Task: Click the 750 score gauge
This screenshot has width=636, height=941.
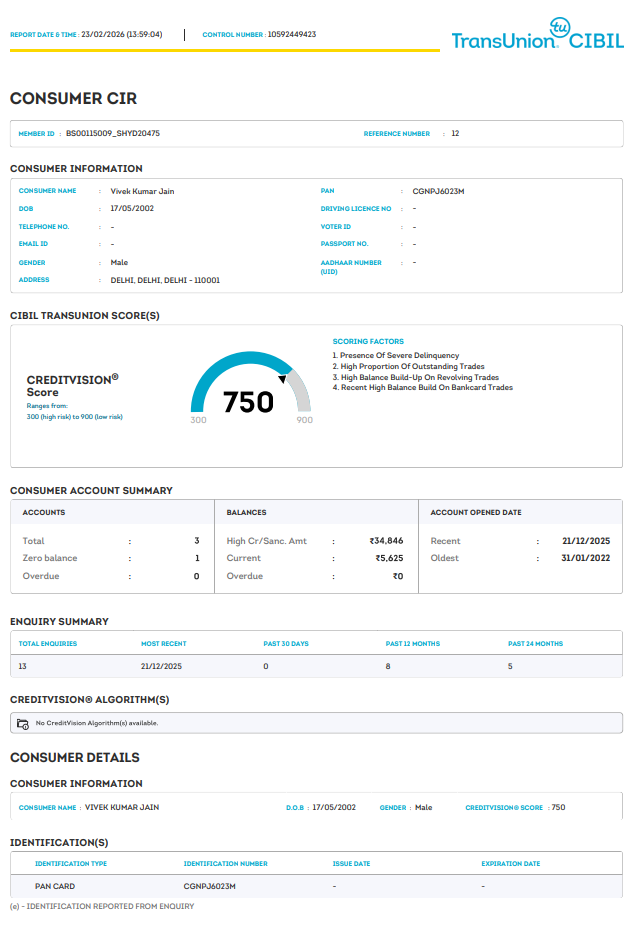Action: pos(251,389)
